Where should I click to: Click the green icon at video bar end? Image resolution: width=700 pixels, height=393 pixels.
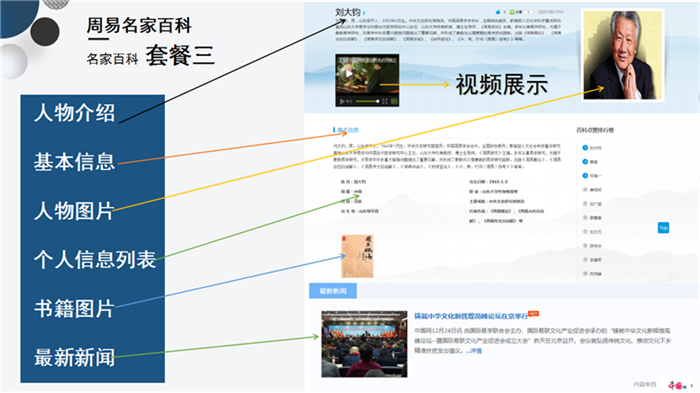[394, 101]
